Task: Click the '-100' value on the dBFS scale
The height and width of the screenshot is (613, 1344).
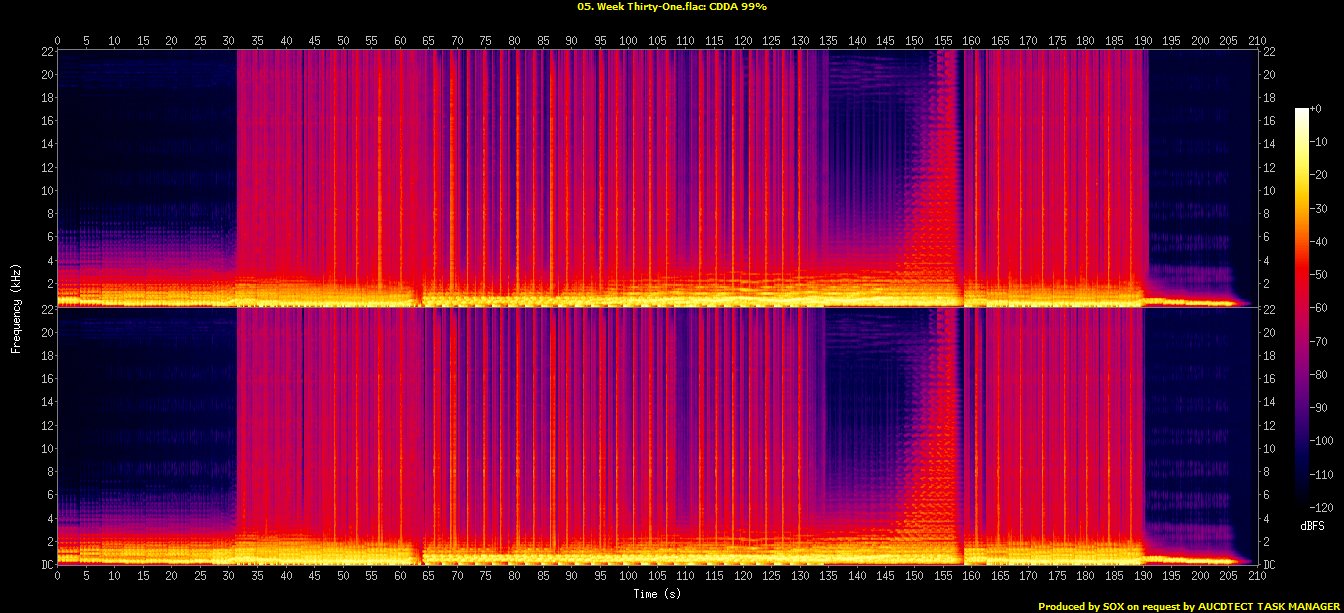Action: pos(1322,440)
